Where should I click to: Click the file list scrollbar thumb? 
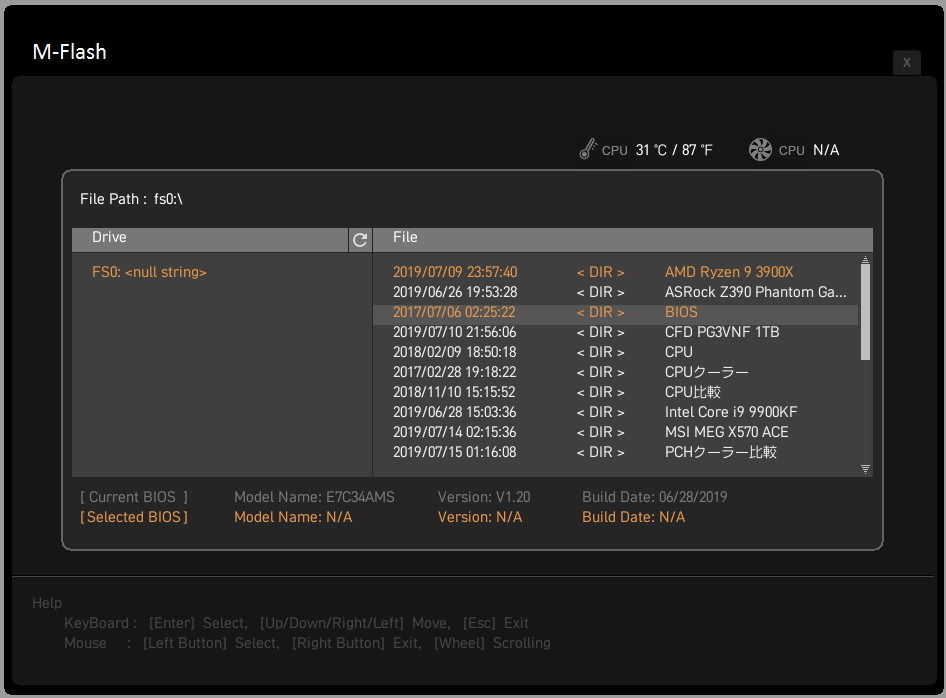click(x=865, y=312)
